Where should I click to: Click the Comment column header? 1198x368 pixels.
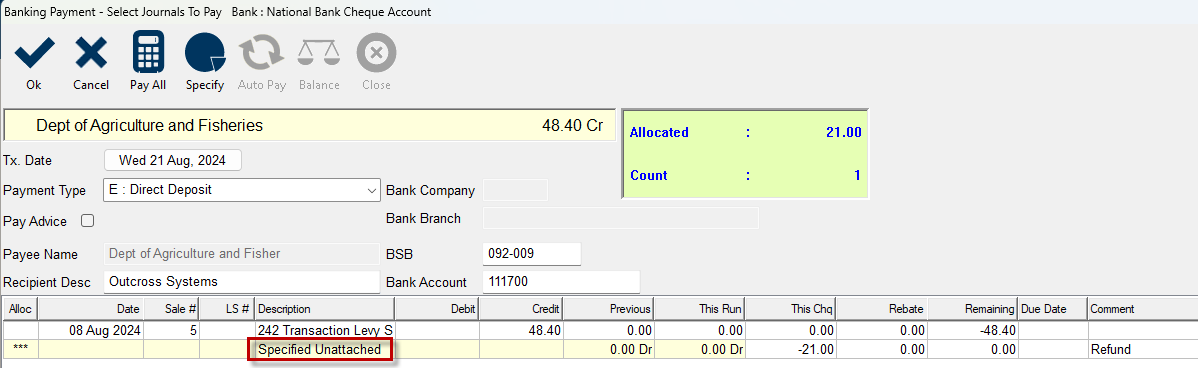(x=1143, y=309)
